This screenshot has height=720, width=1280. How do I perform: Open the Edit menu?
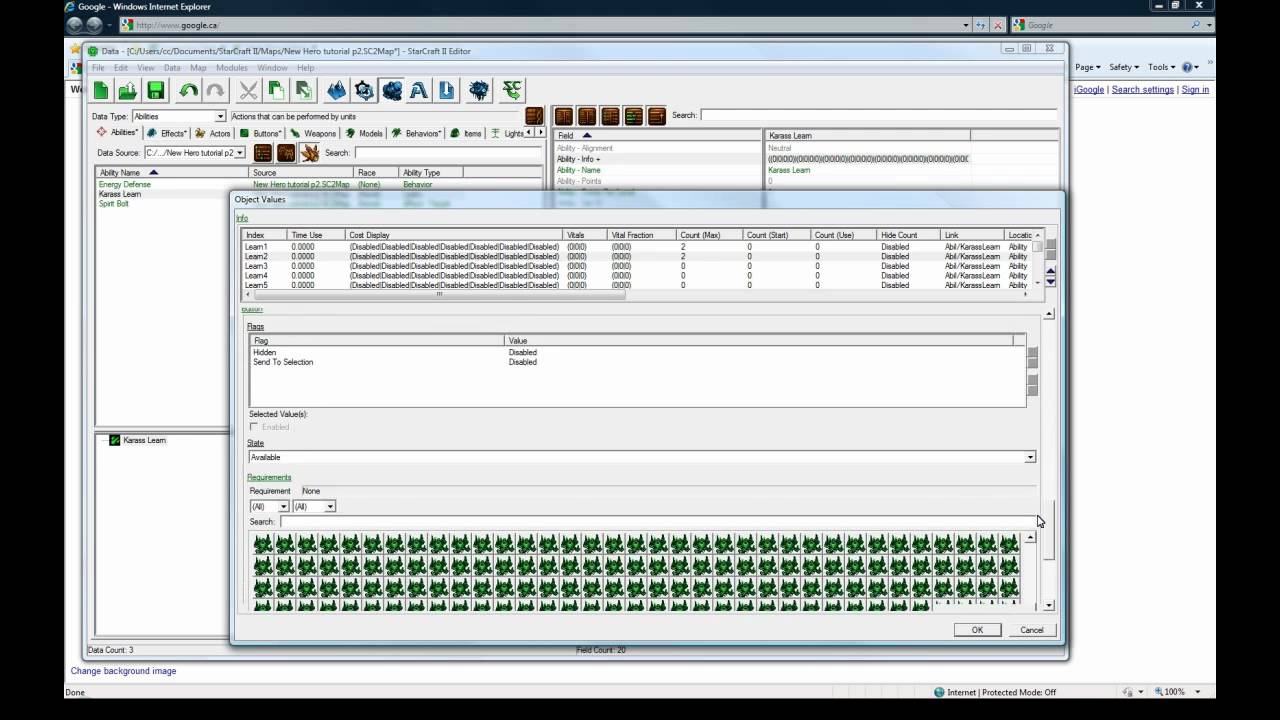[121, 68]
